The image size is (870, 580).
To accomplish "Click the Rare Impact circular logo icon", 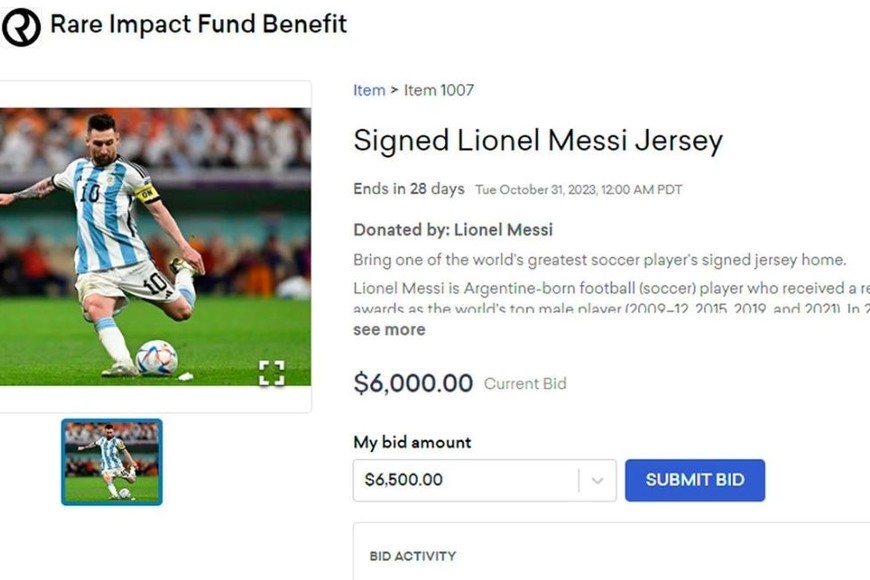I will [21, 26].
